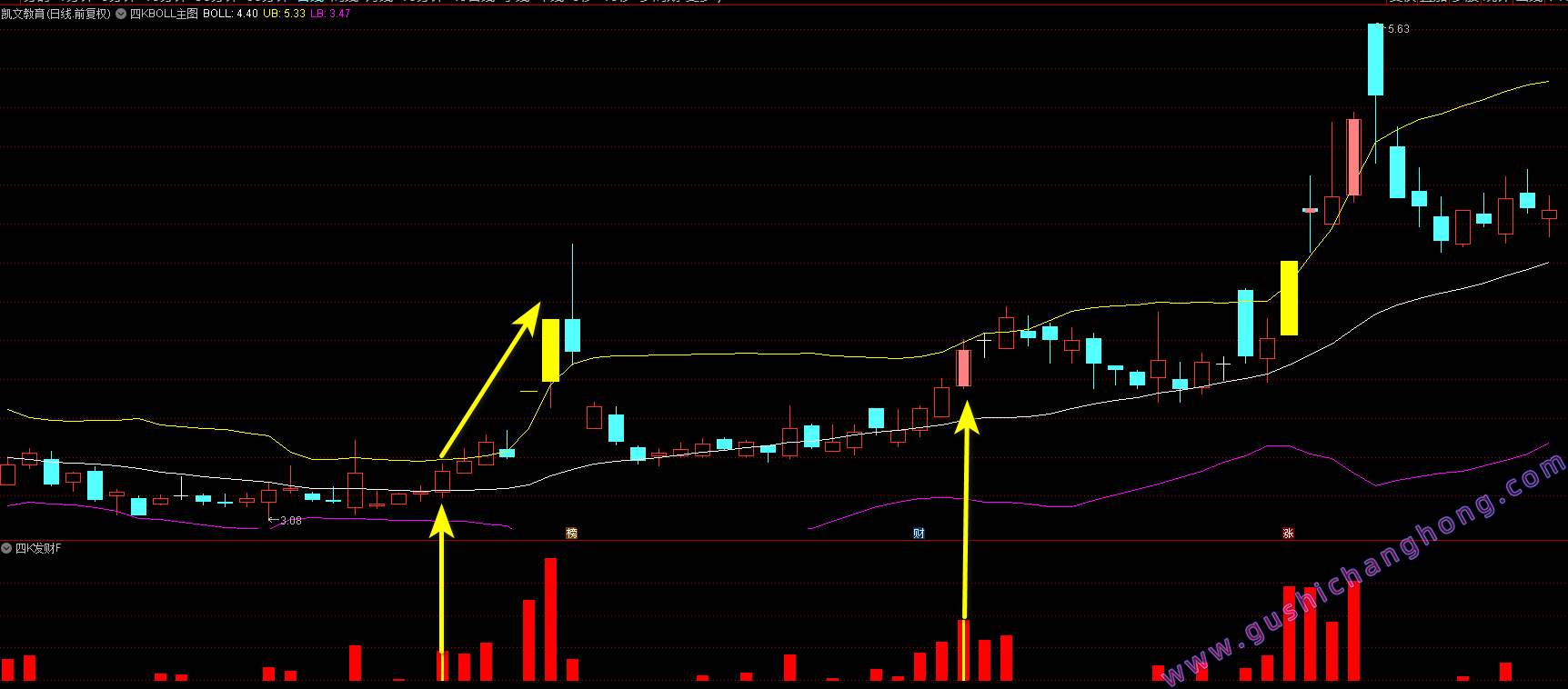Click the LB: 3.47 value
The width and height of the screenshot is (1568, 689).
coord(330,14)
